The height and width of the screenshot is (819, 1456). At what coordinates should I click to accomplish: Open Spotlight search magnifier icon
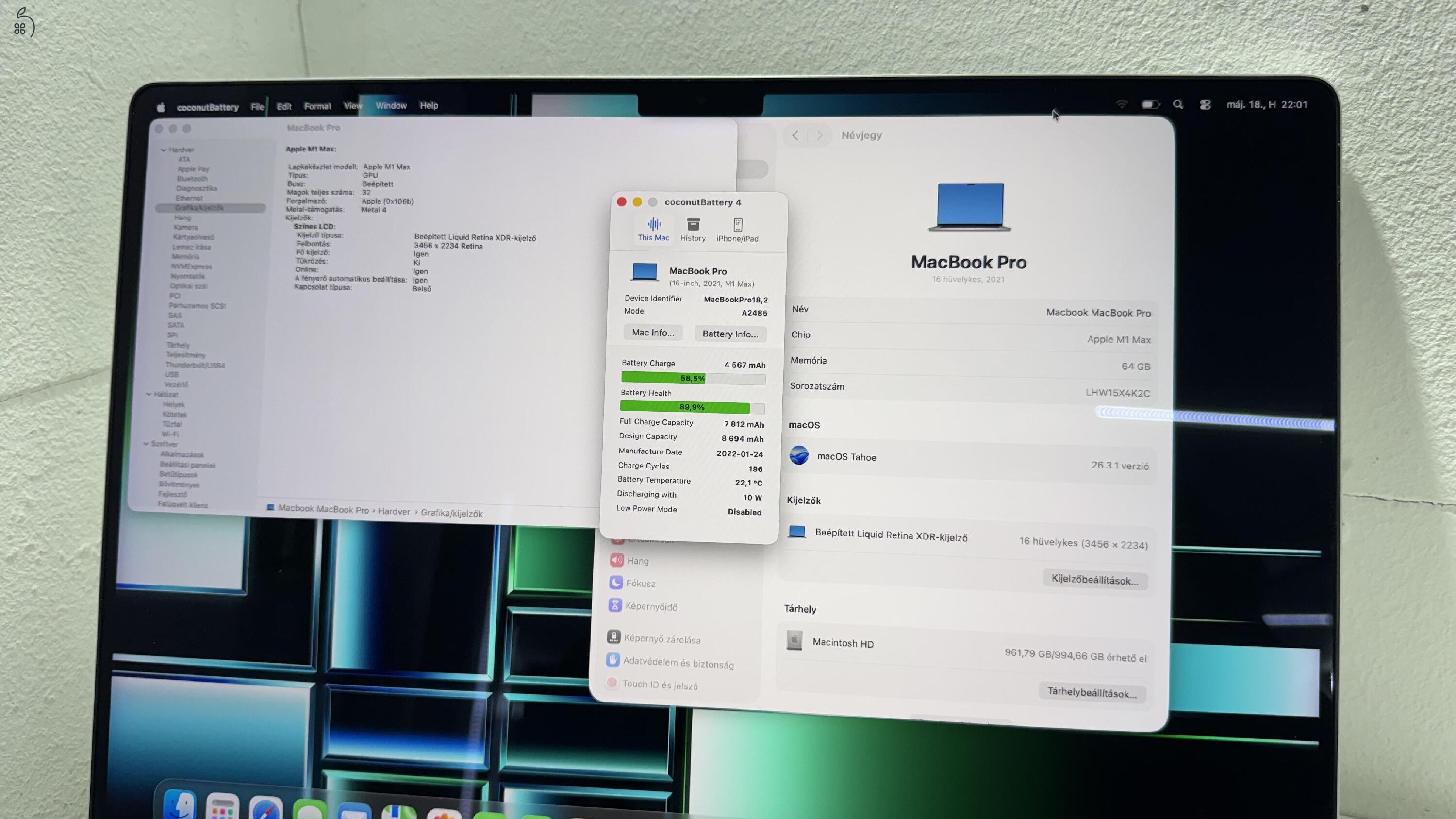point(1178,104)
